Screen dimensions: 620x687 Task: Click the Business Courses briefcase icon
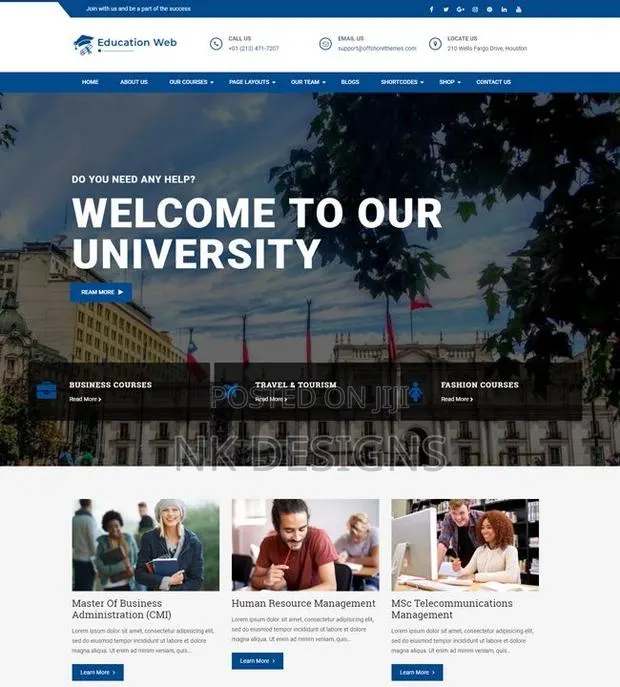46,390
